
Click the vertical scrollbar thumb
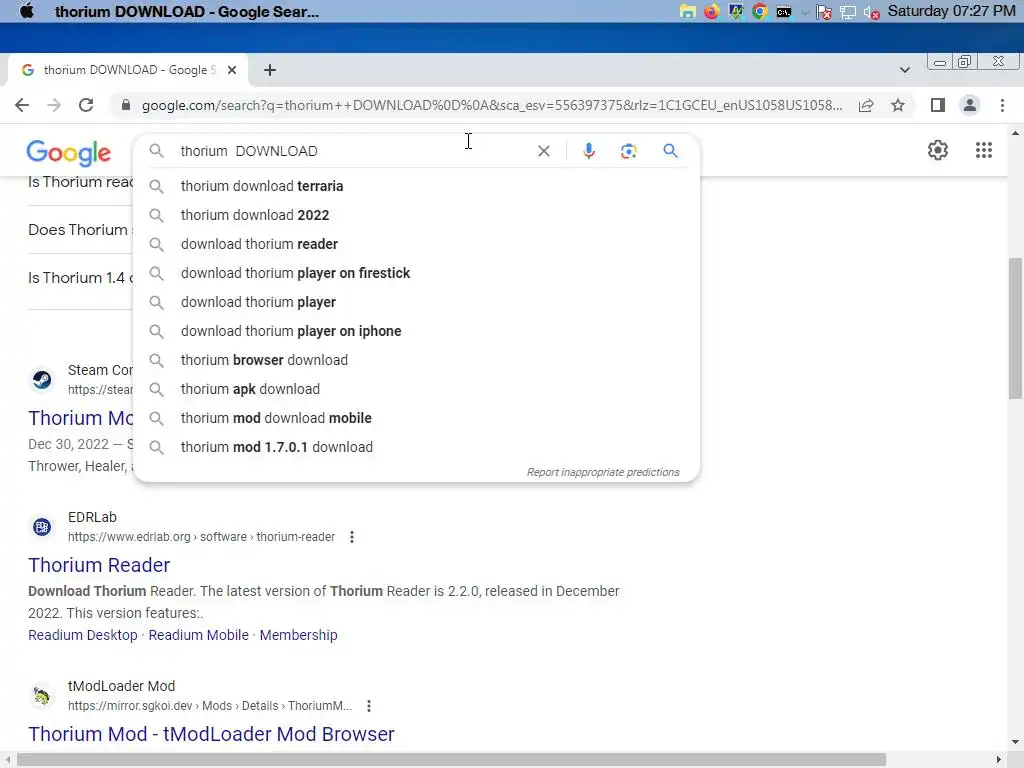1015,328
